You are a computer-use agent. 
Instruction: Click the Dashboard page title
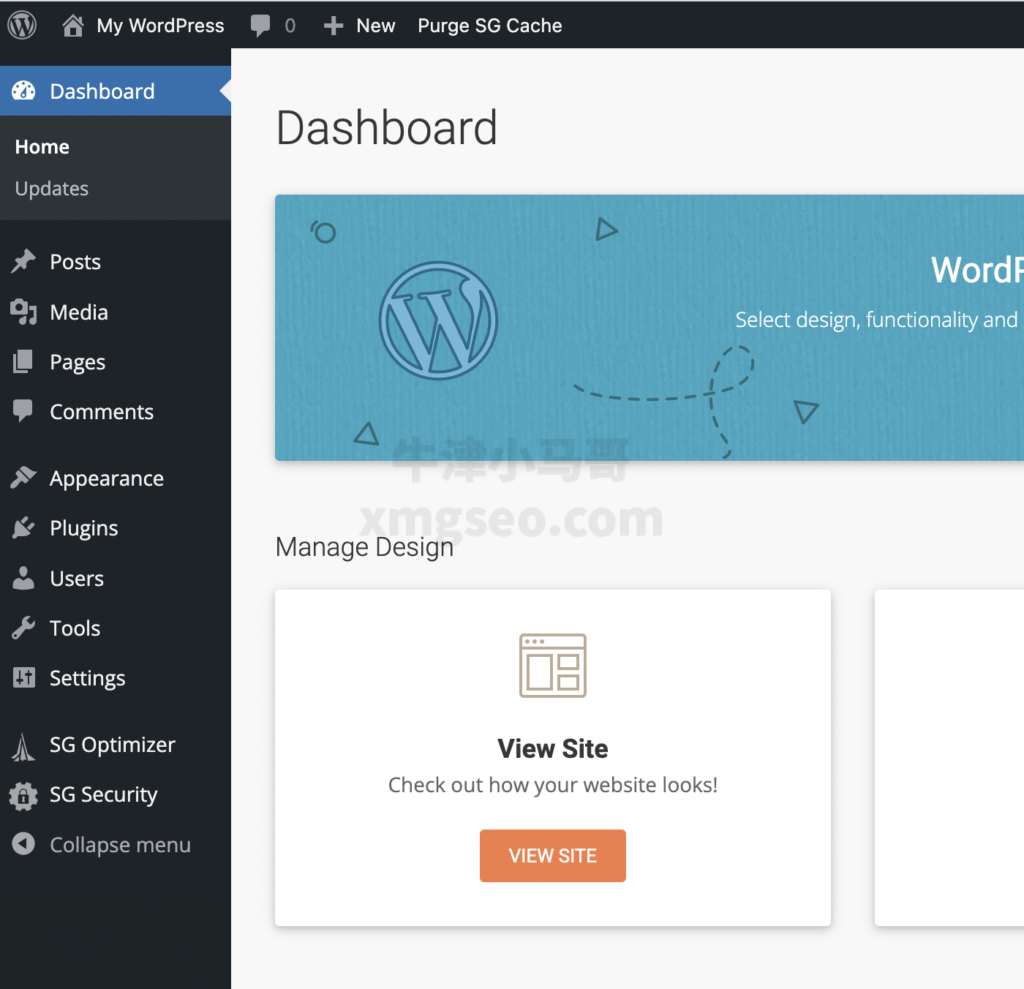[x=387, y=127]
